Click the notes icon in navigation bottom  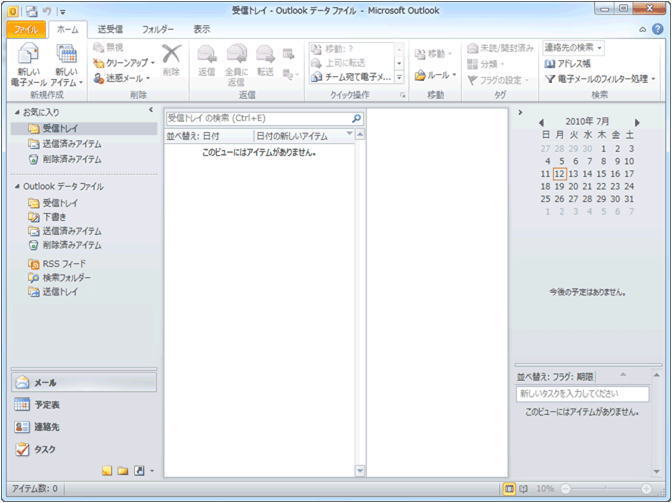click(x=107, y=471)
